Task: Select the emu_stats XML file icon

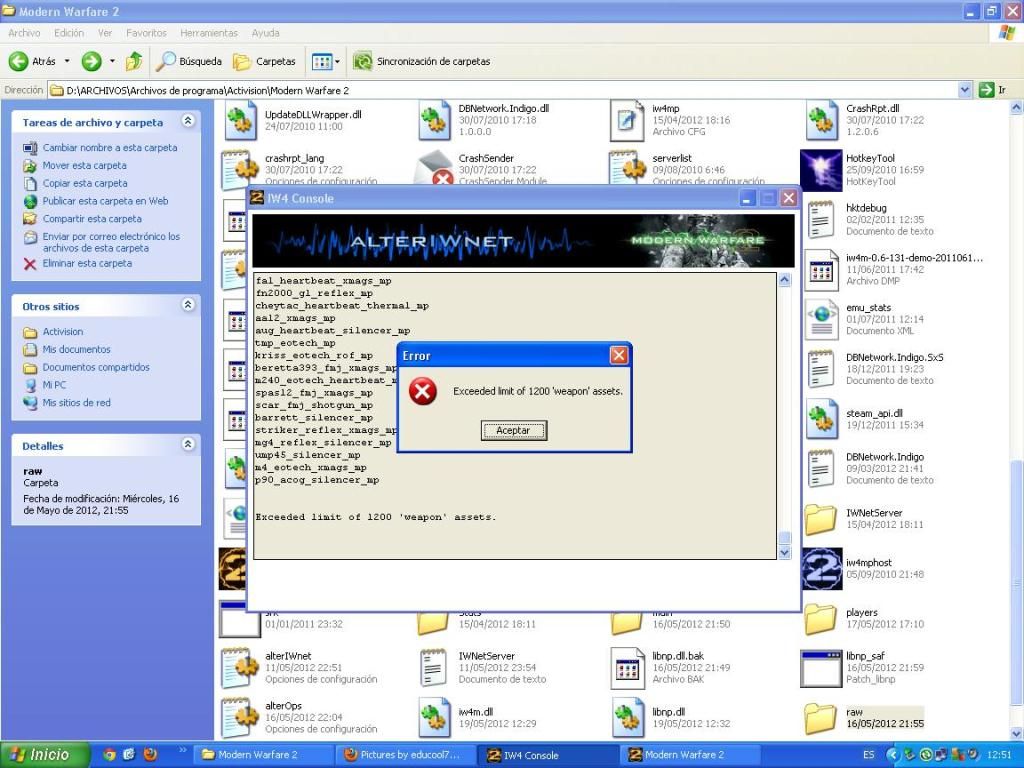Action: click(x=822, y=319)
